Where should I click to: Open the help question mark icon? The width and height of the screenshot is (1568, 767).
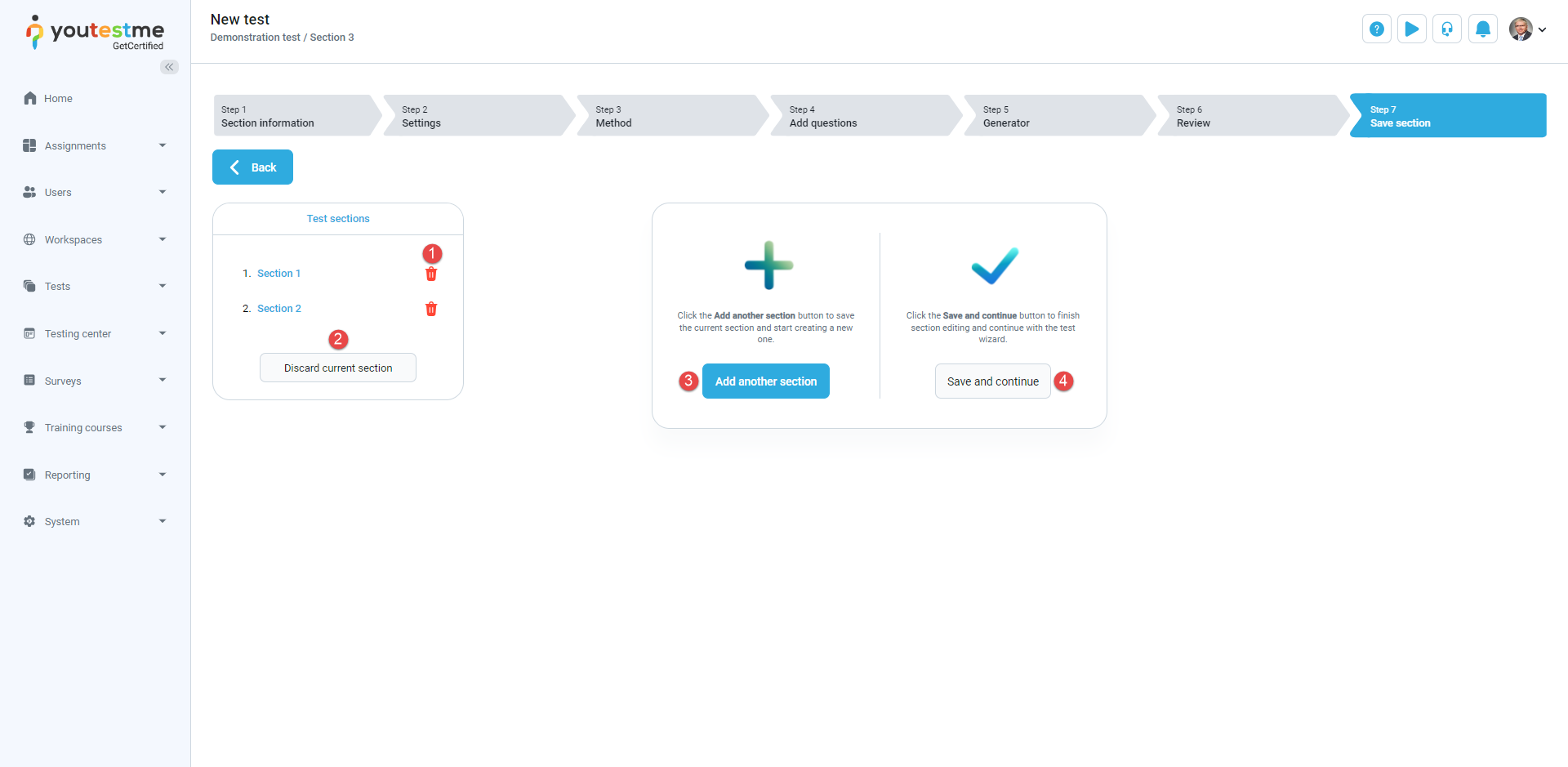[1377, 29]
